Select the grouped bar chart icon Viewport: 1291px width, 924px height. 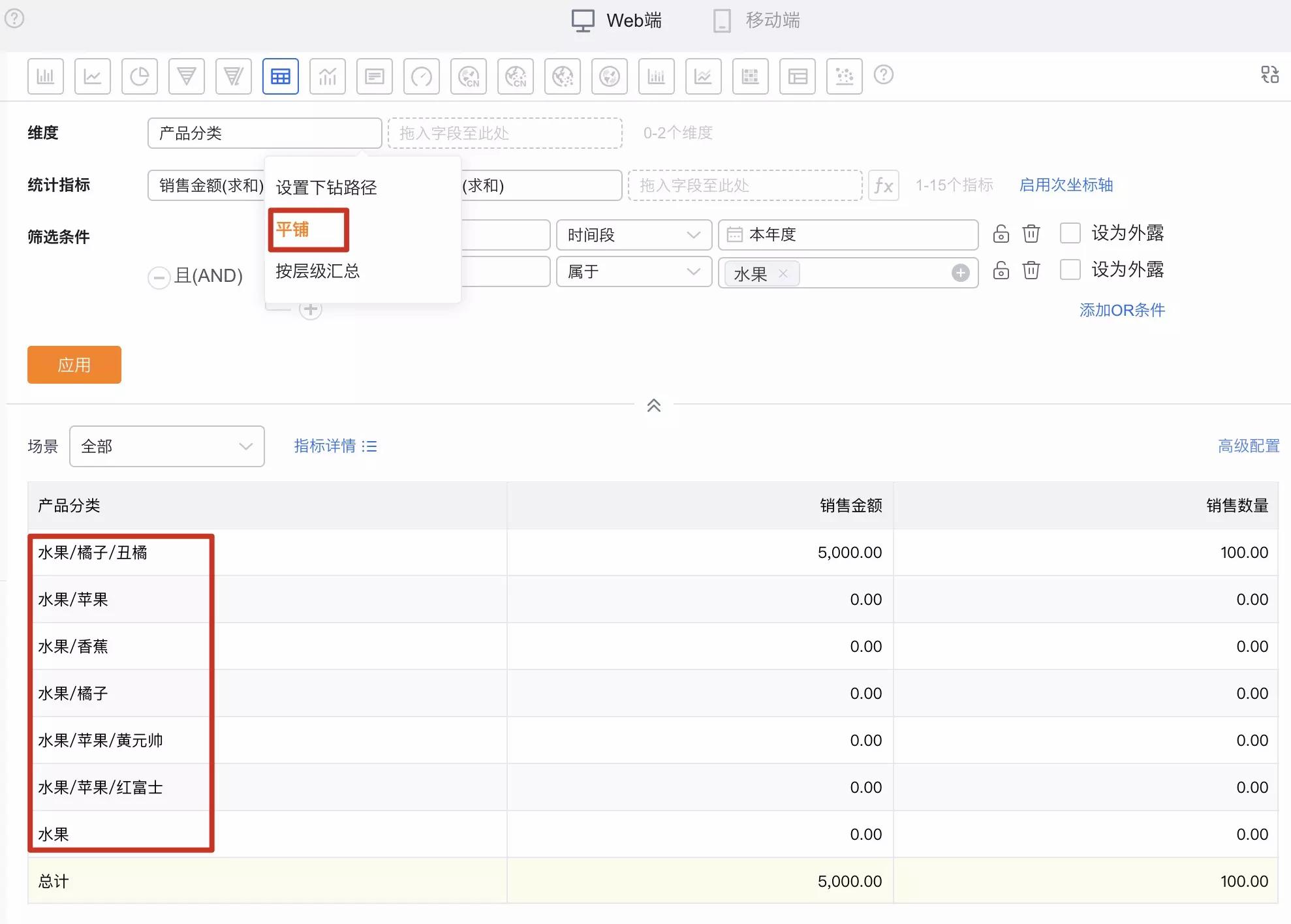point(657,76)
